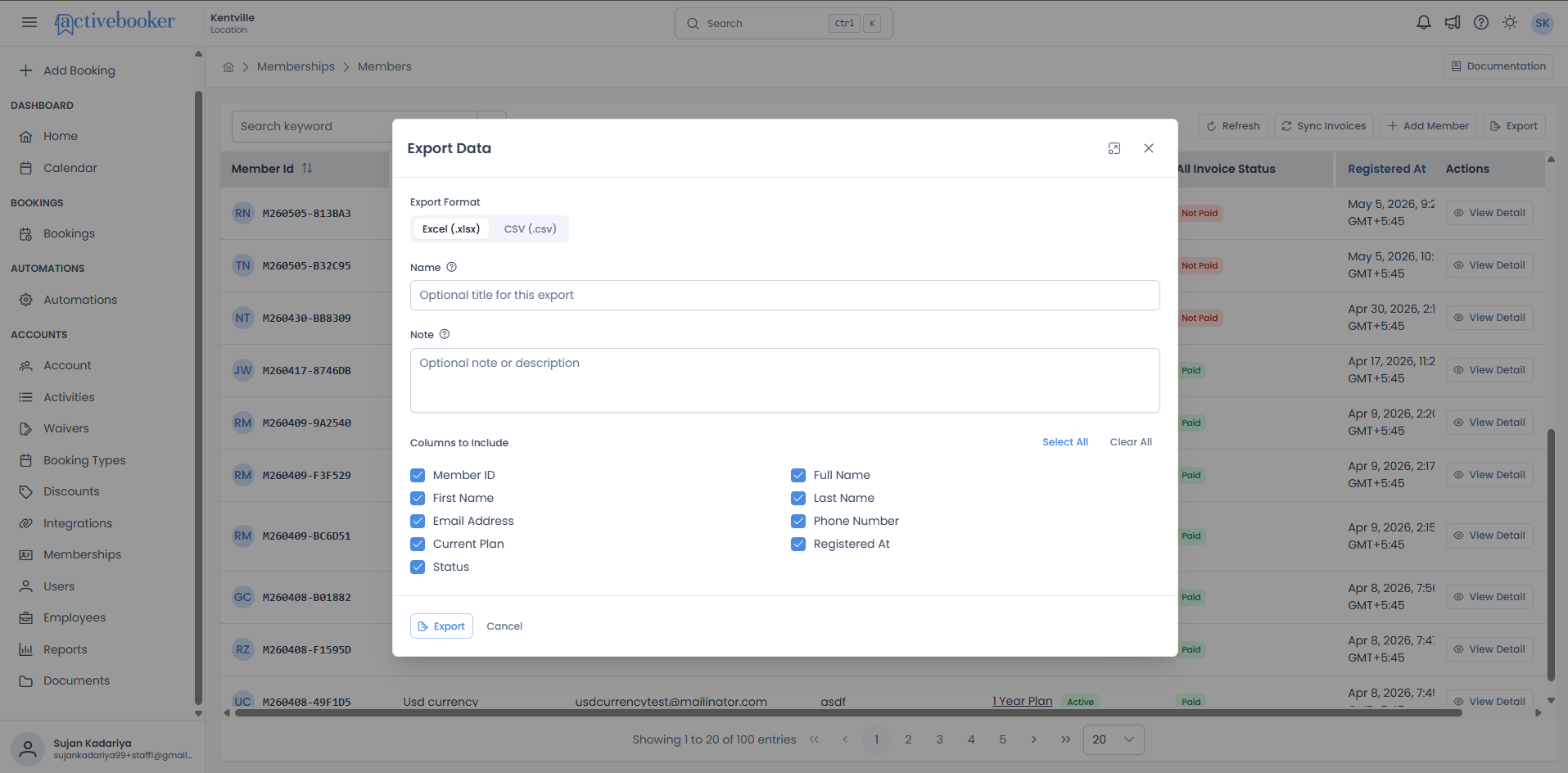Toggle the light/dark theme sun icon
Image resolution: width=1568 pixels, height=773 pixels.
click(x=1510, y=23)
